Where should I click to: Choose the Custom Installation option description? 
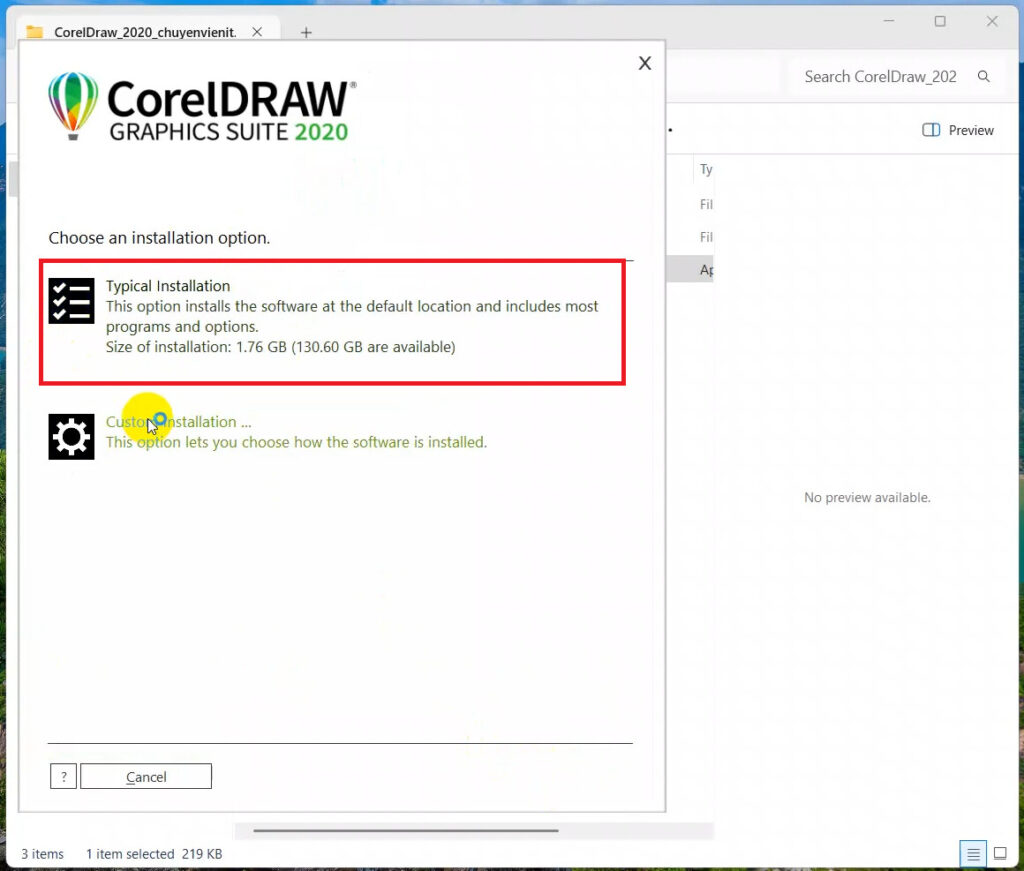[x=296, y=442]
